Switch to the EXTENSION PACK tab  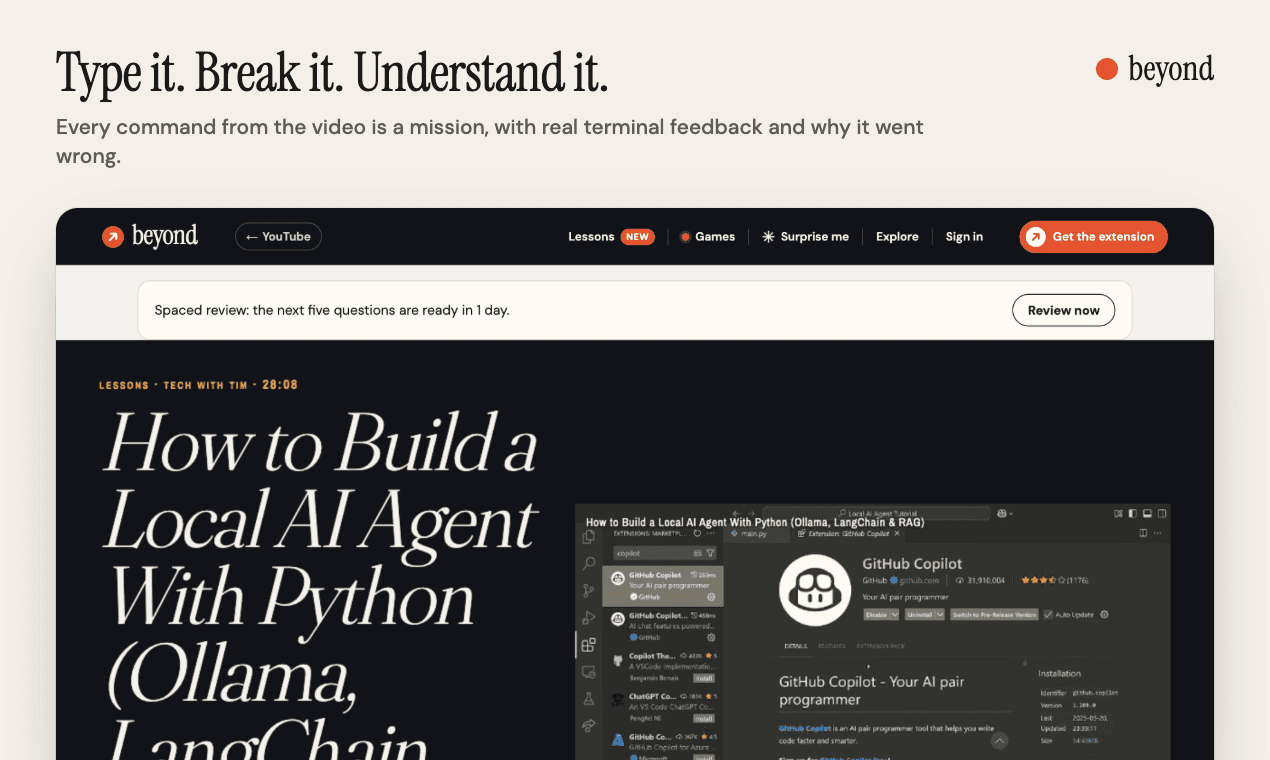pyautogui.click(x=880, y=646)
